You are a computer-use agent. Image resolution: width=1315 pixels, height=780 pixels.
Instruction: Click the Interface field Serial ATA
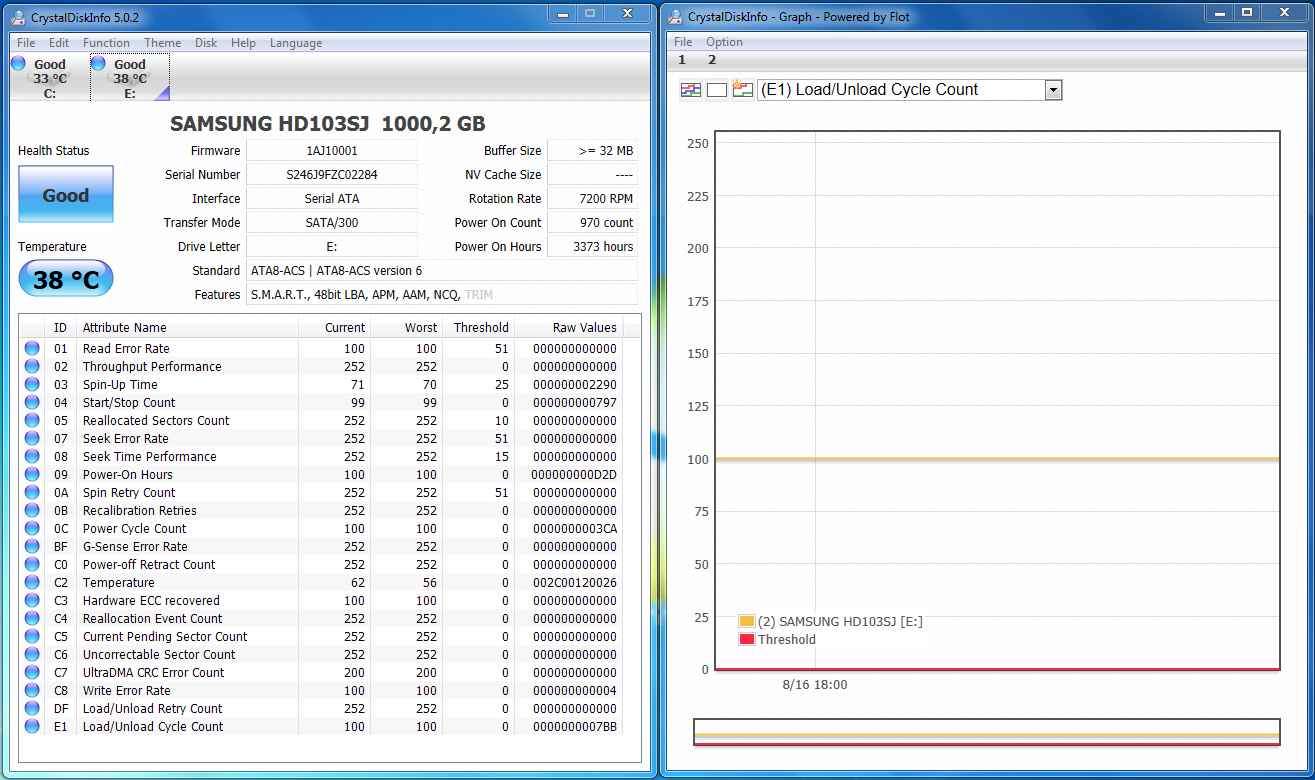coord(332,199)
